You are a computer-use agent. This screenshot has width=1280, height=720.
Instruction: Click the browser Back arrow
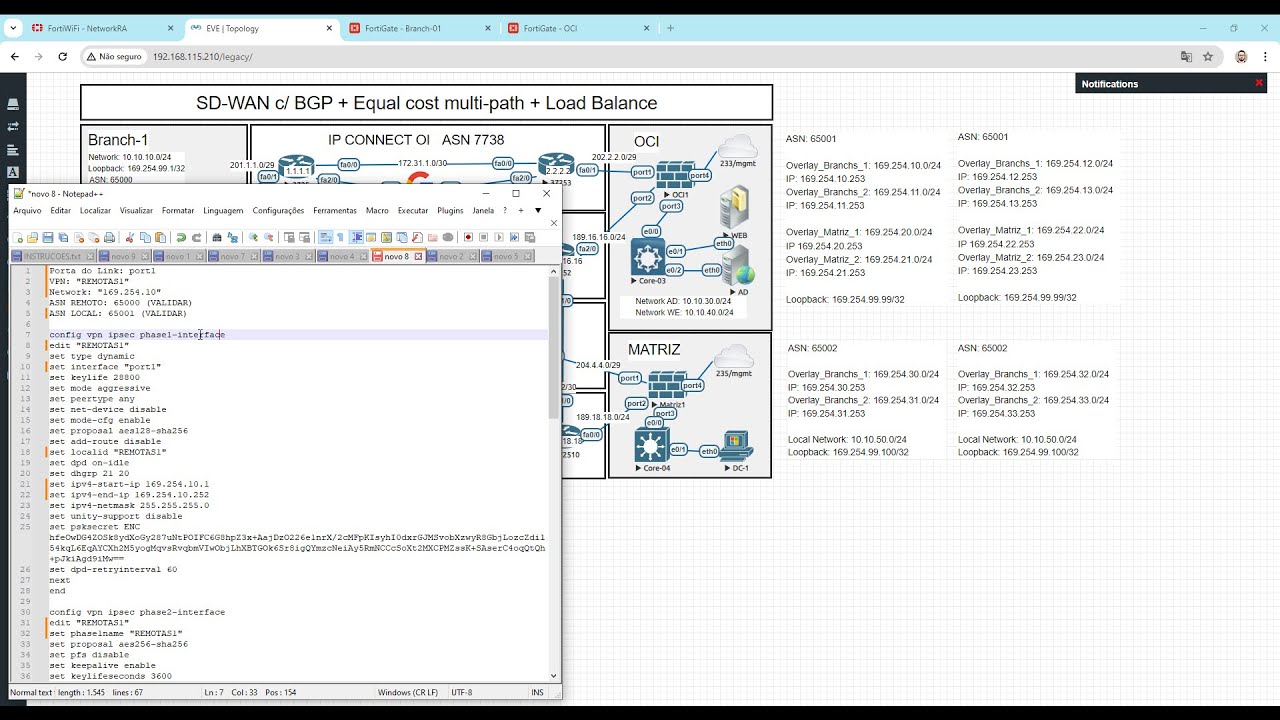[15, 57]
